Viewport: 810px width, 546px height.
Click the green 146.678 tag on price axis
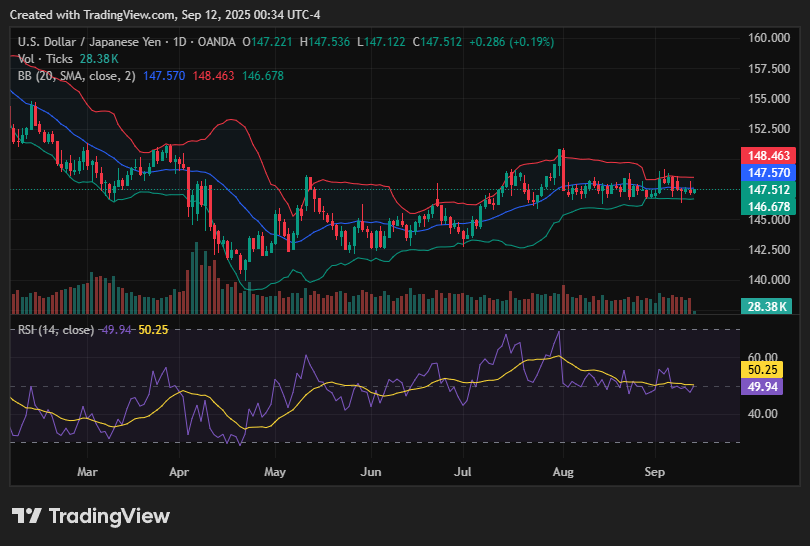(769, 207)
